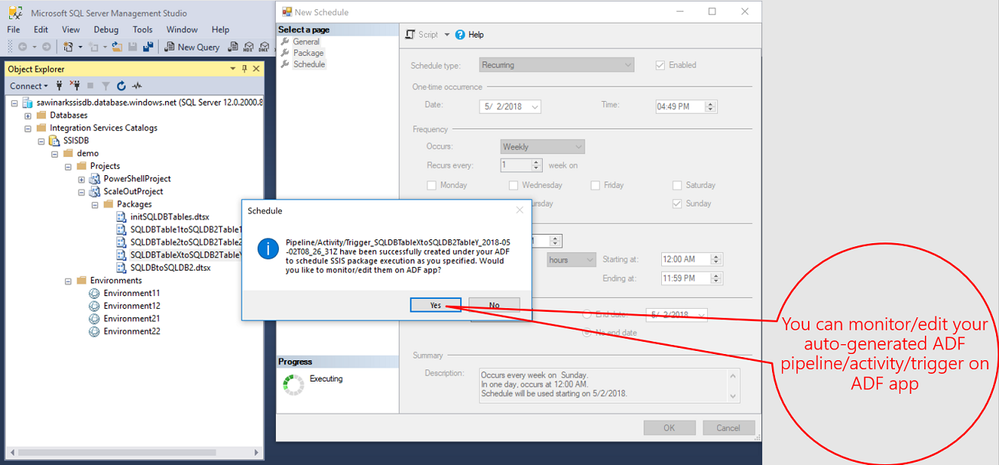Collapse the ScaleOutProject node
This screenshot has height=465, width=999.
tap(82, 192)
